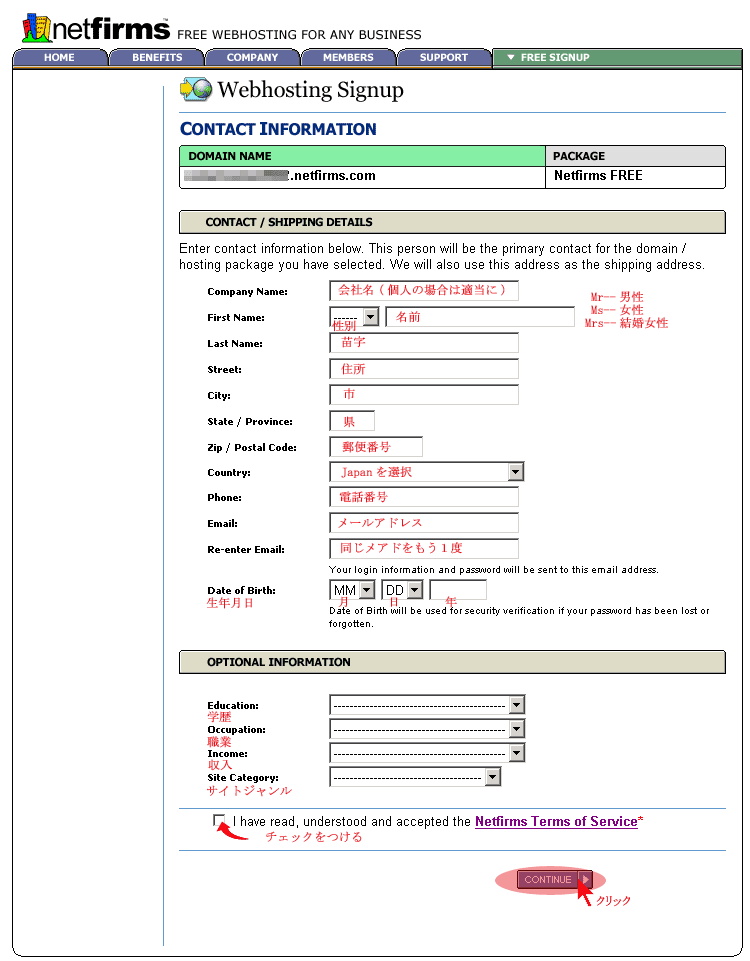
Task: Open the birth day DD dropdown
Action: [403, 590]
